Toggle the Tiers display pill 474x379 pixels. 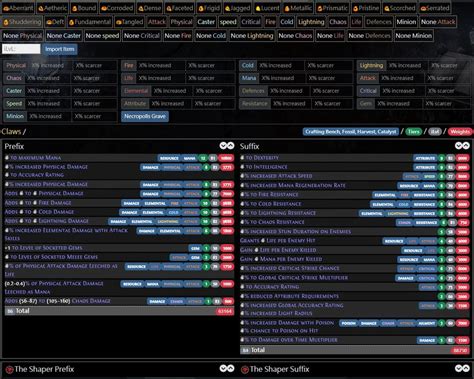point(413,132)
